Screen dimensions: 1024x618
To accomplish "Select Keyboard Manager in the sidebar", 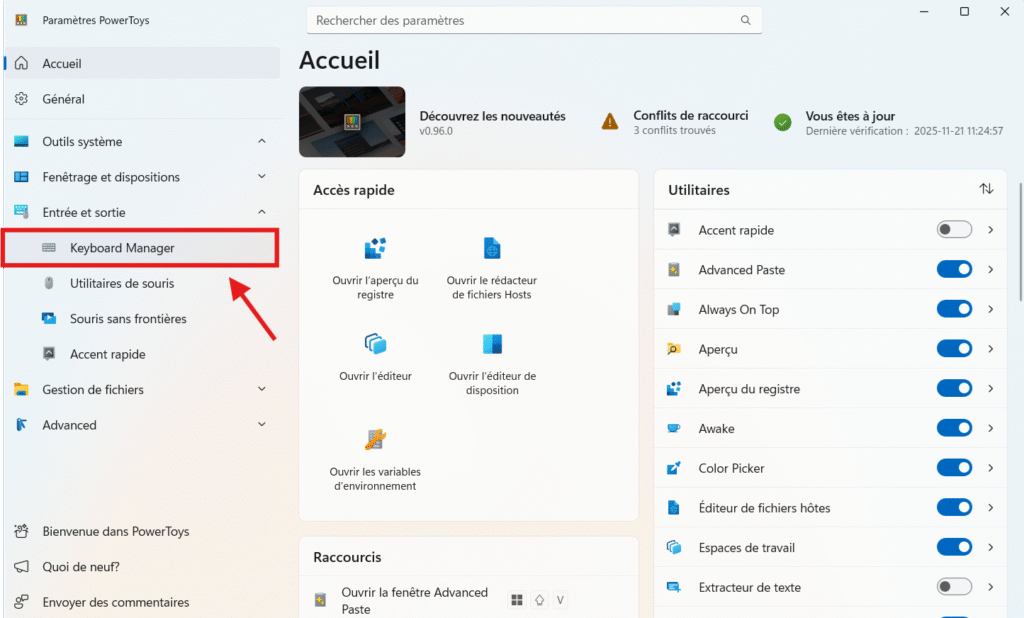I will tap(122, 248).
